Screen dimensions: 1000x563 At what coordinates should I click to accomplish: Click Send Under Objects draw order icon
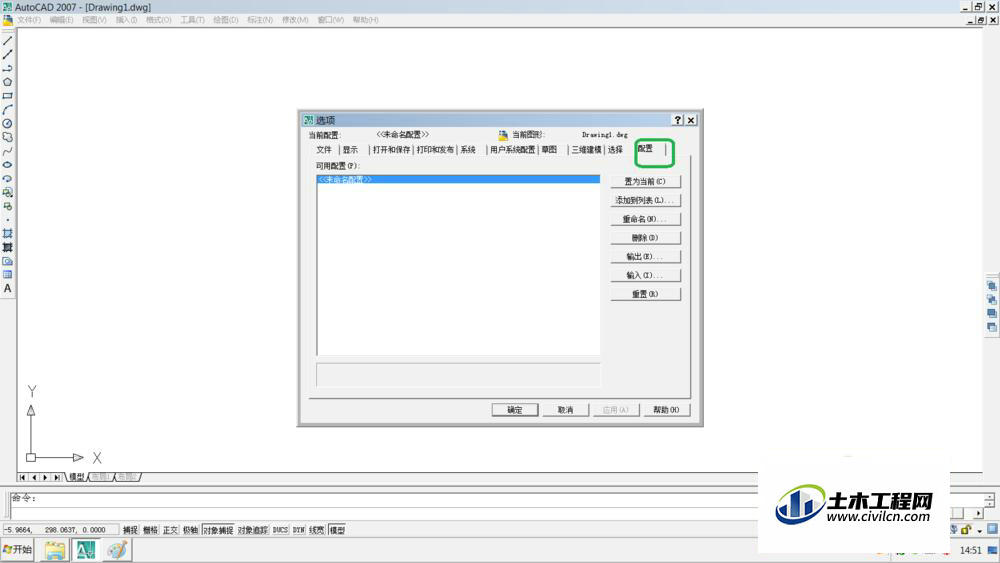(x=992, y=328)
